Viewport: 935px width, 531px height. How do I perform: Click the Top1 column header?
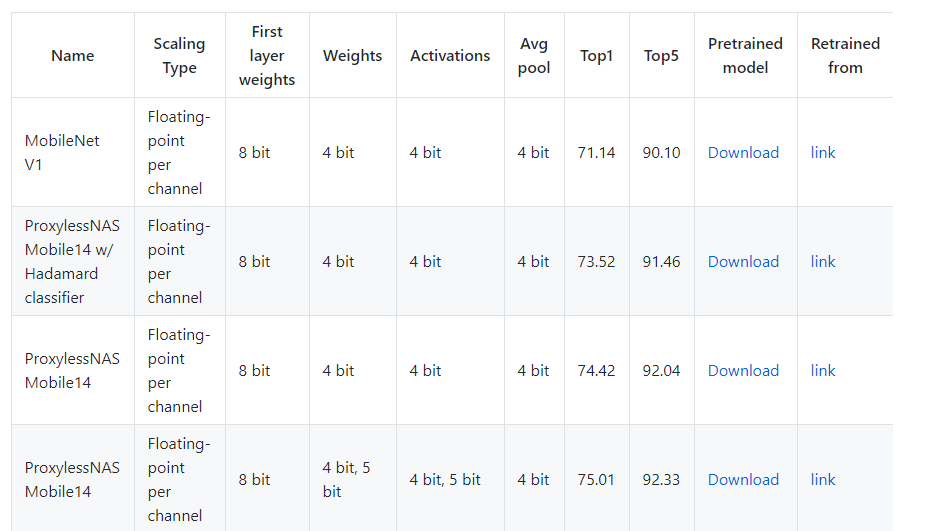click(x=596, y=55)
